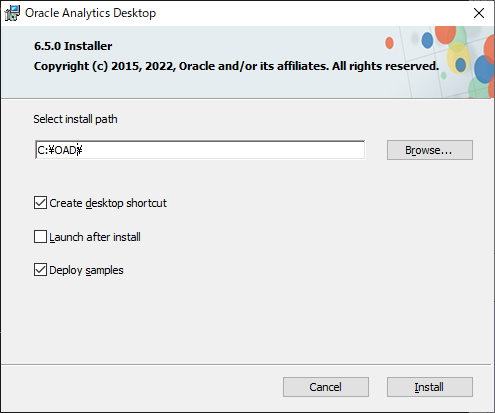Click the installer icon in the title bar

click(12, 13)
